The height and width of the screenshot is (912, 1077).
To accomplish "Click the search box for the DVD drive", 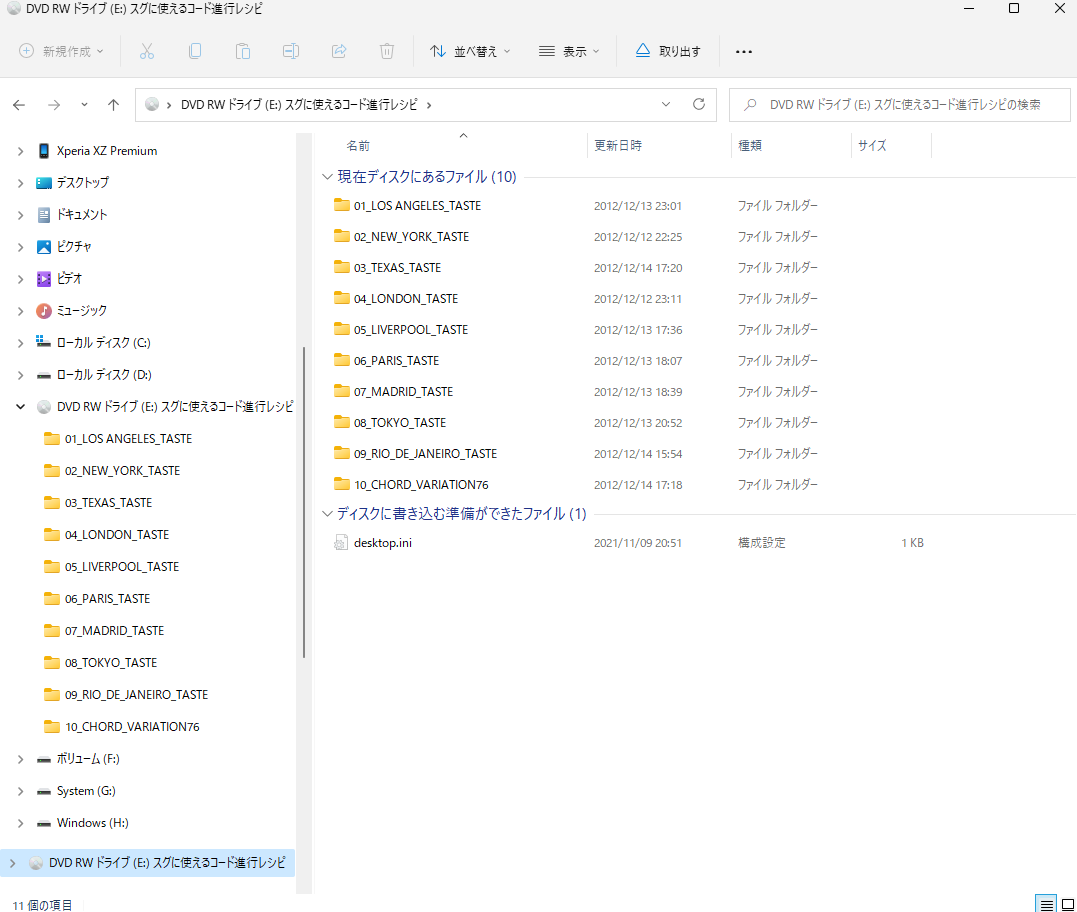I will click(x=900, y=104).
